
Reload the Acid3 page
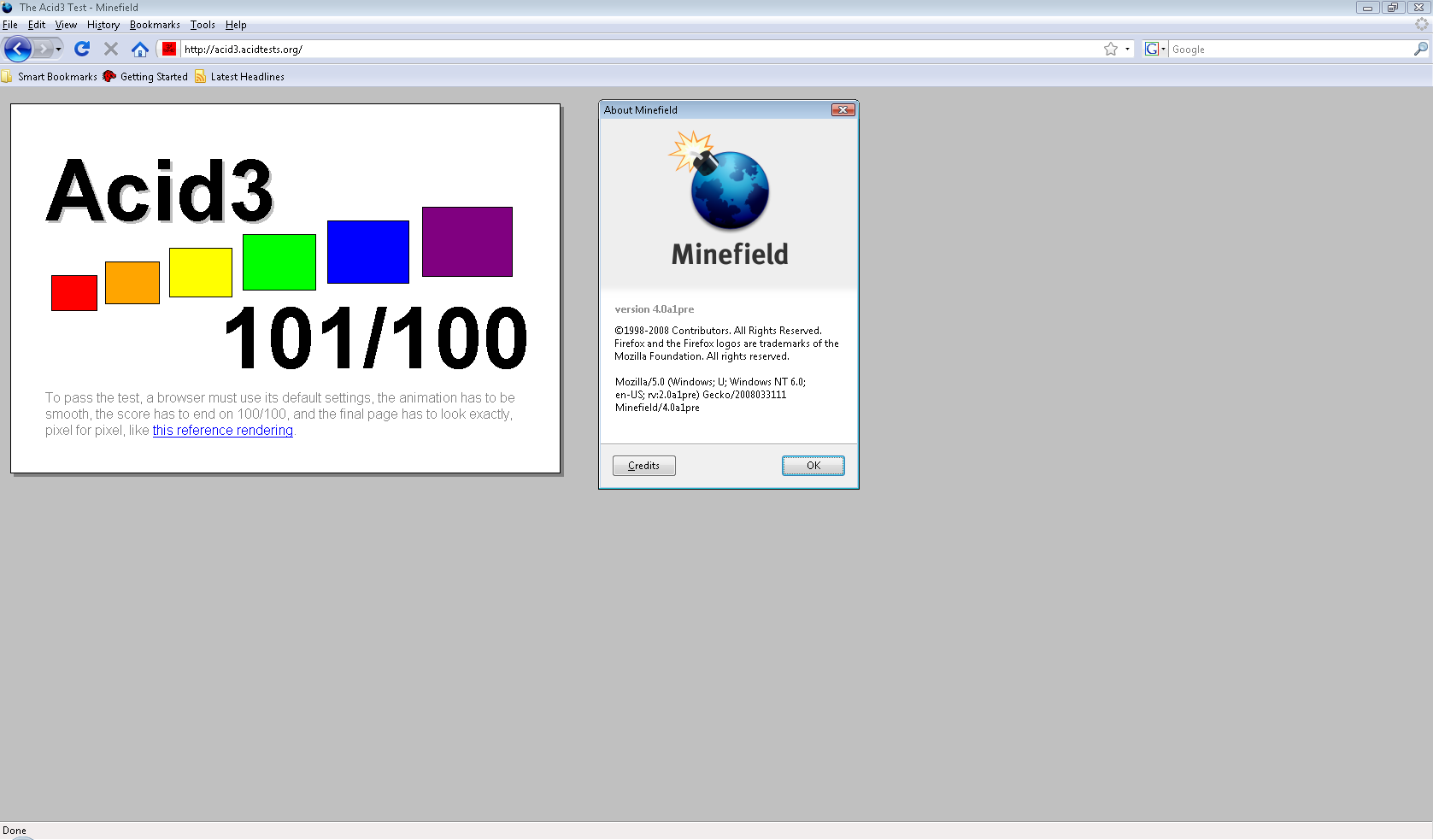pos(82,49)
